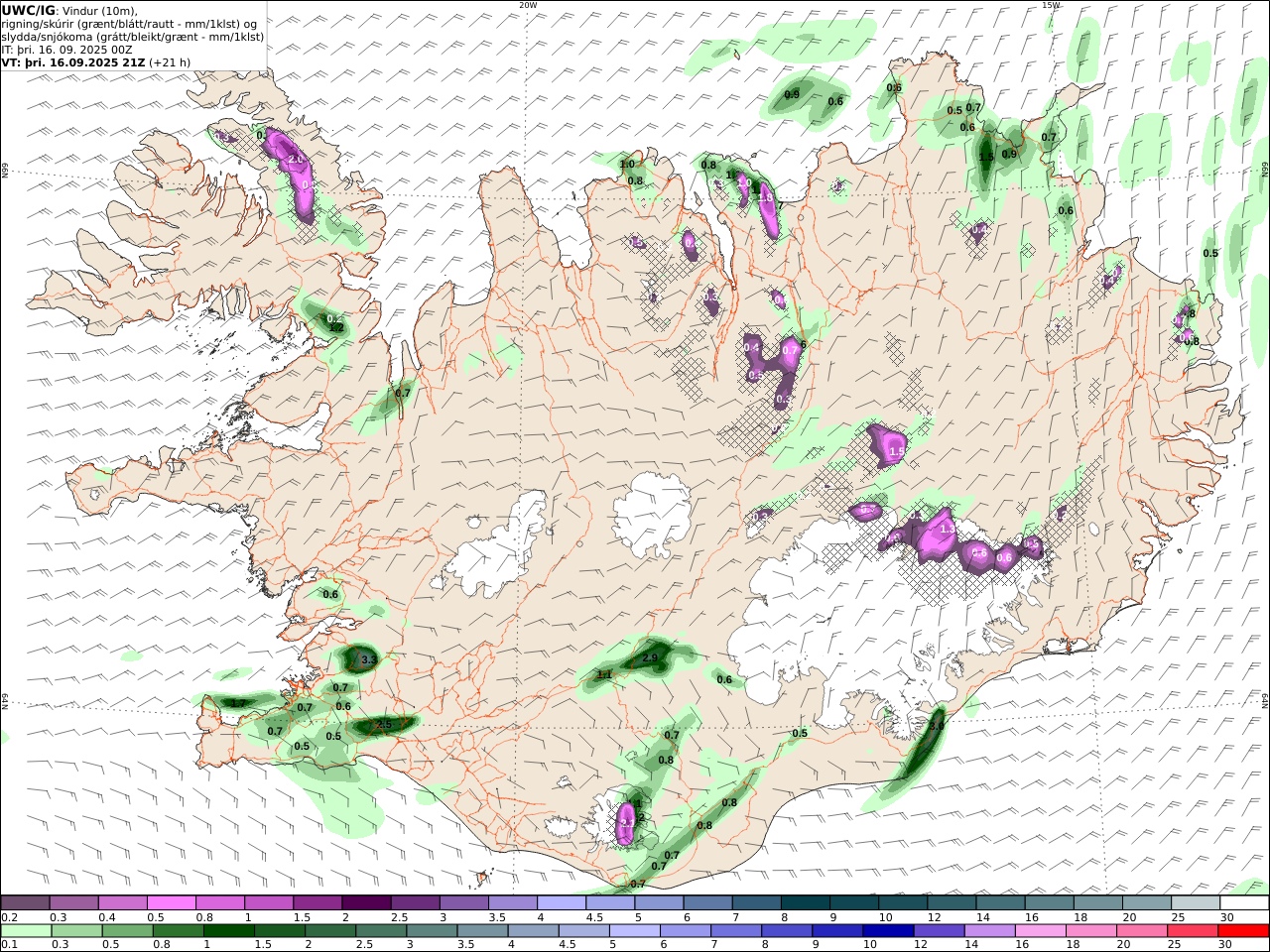Click the UWC/IG title text
The width and height of the screenshot is (1270, 952).
pos(29,10)
